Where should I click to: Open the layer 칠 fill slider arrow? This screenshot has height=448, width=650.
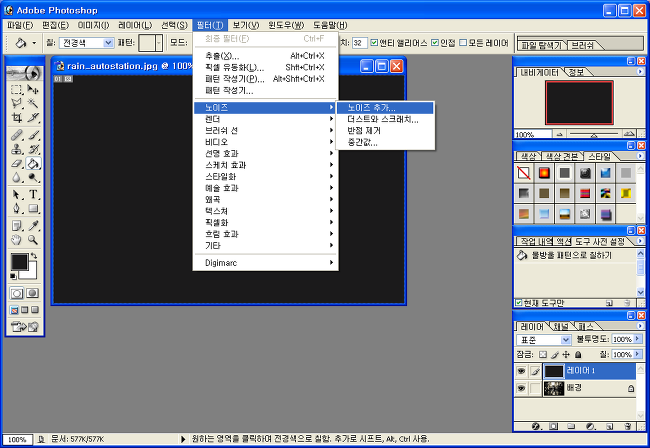(638, 354)
